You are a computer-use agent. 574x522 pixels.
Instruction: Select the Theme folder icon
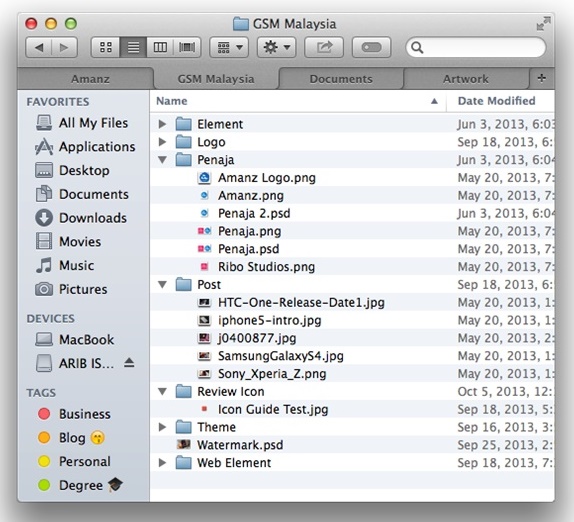point(183,427)
